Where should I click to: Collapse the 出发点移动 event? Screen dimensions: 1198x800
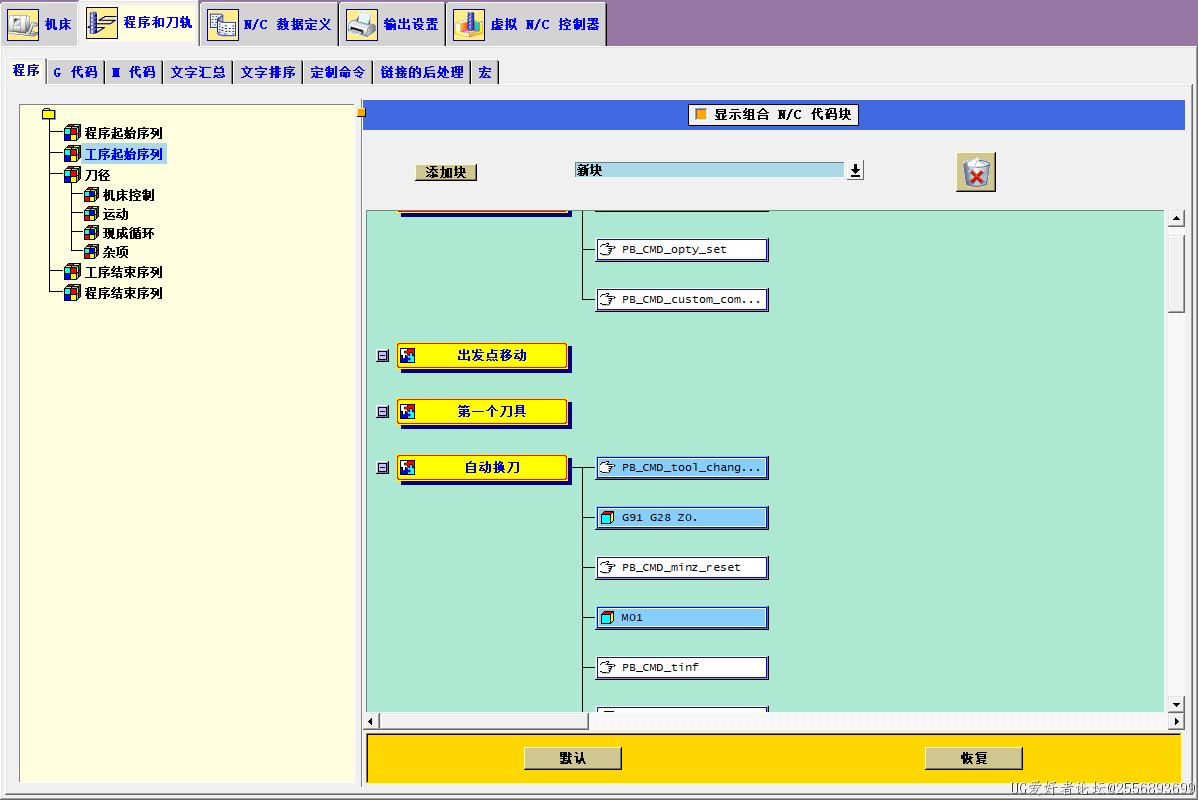tap(383, 355)
